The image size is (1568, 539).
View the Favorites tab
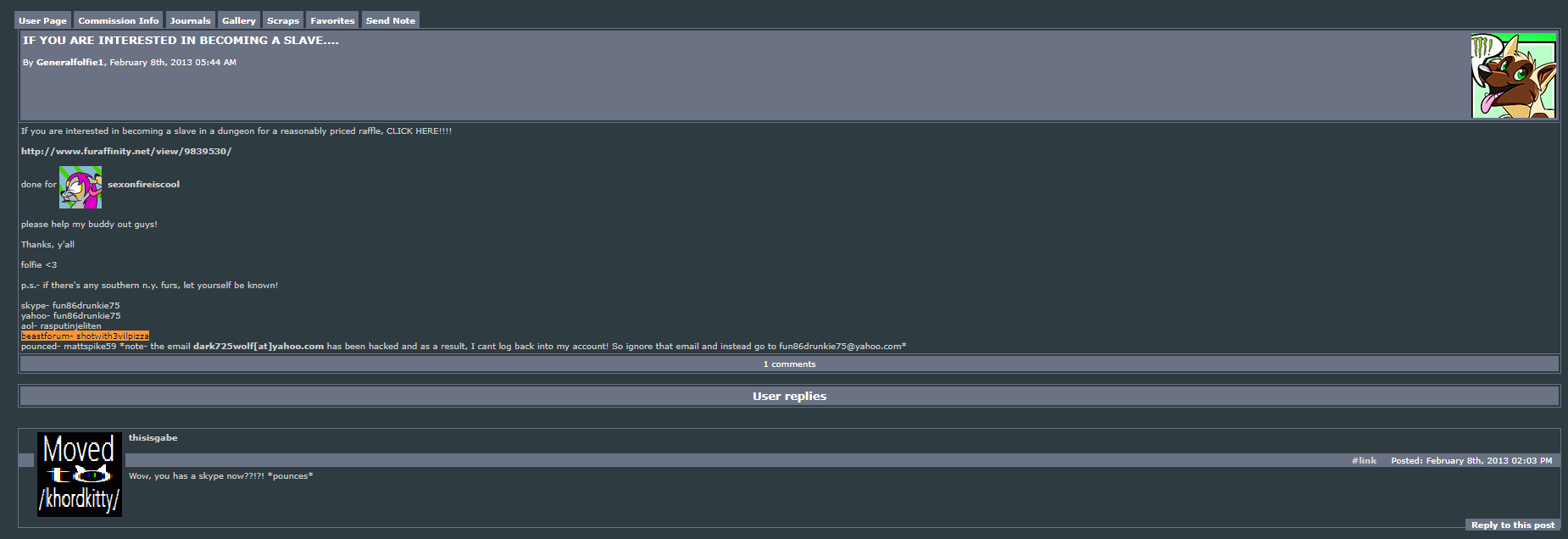point(332,20)
